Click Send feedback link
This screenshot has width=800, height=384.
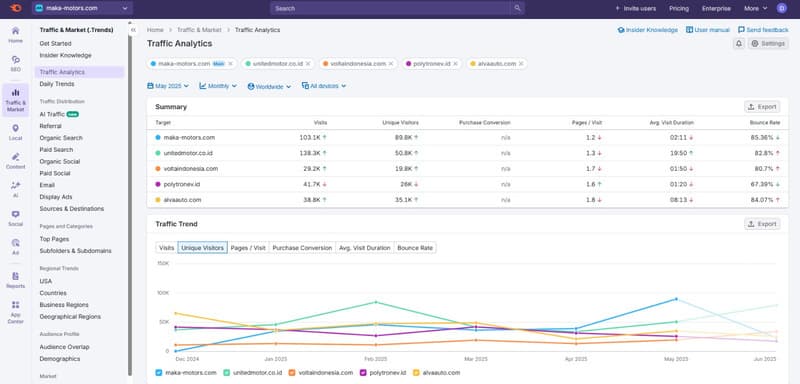click(763, 30)
